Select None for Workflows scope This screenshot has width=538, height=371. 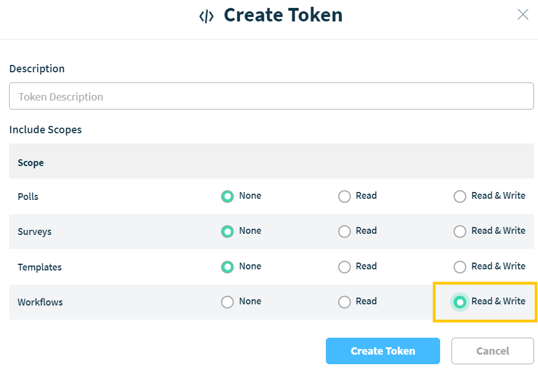(x=227, y=302)
